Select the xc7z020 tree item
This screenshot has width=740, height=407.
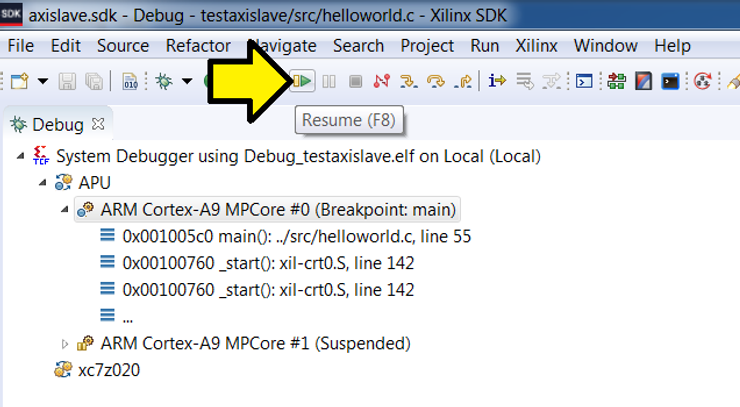(x=109, y=370)
